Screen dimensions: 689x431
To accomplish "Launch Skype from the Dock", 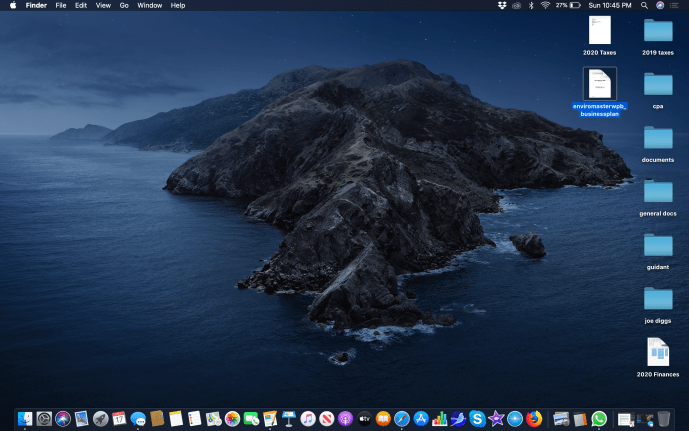I will pos(477,419).
